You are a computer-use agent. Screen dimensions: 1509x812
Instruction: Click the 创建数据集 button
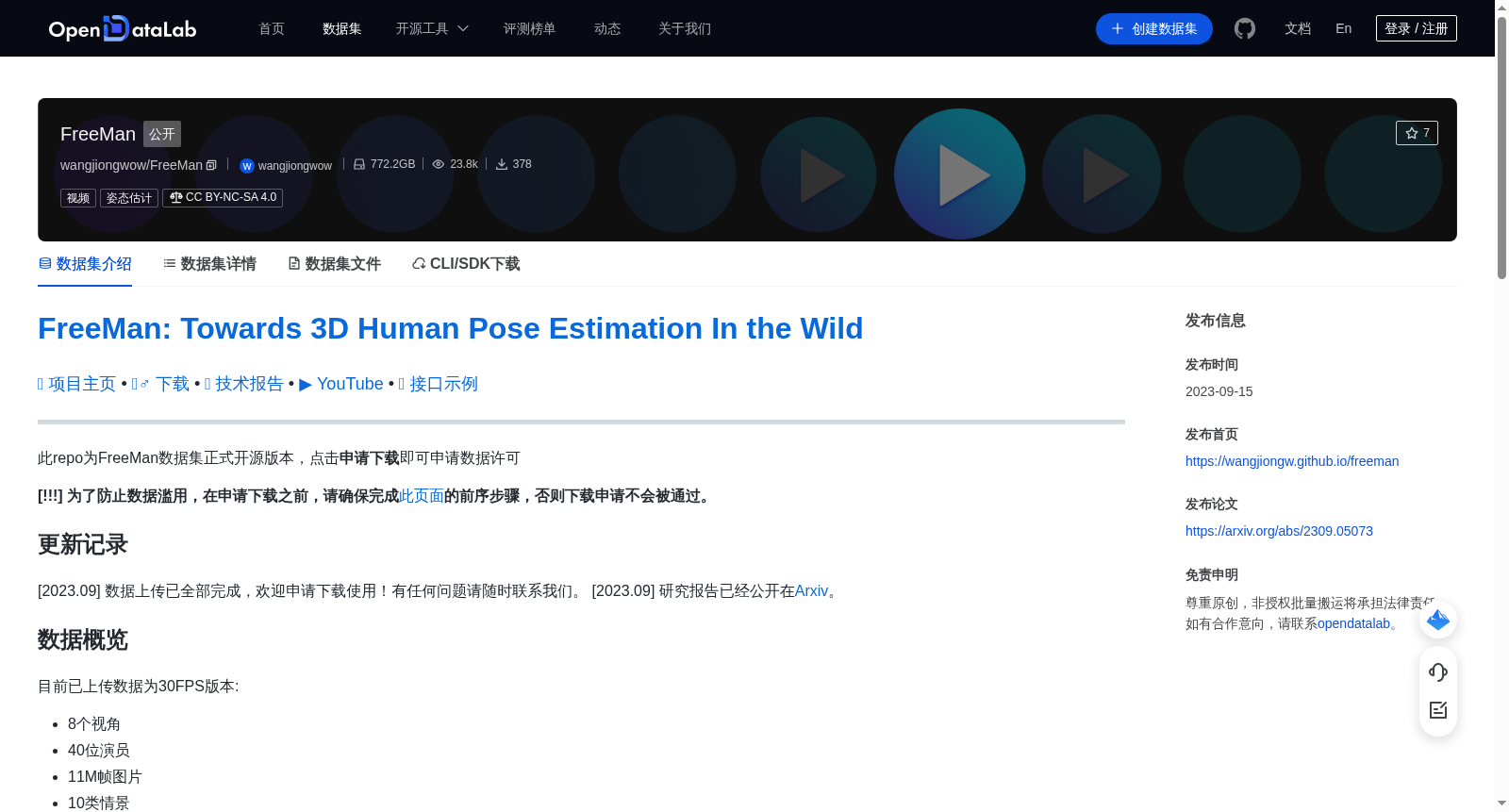click(x=1154, y=28)
